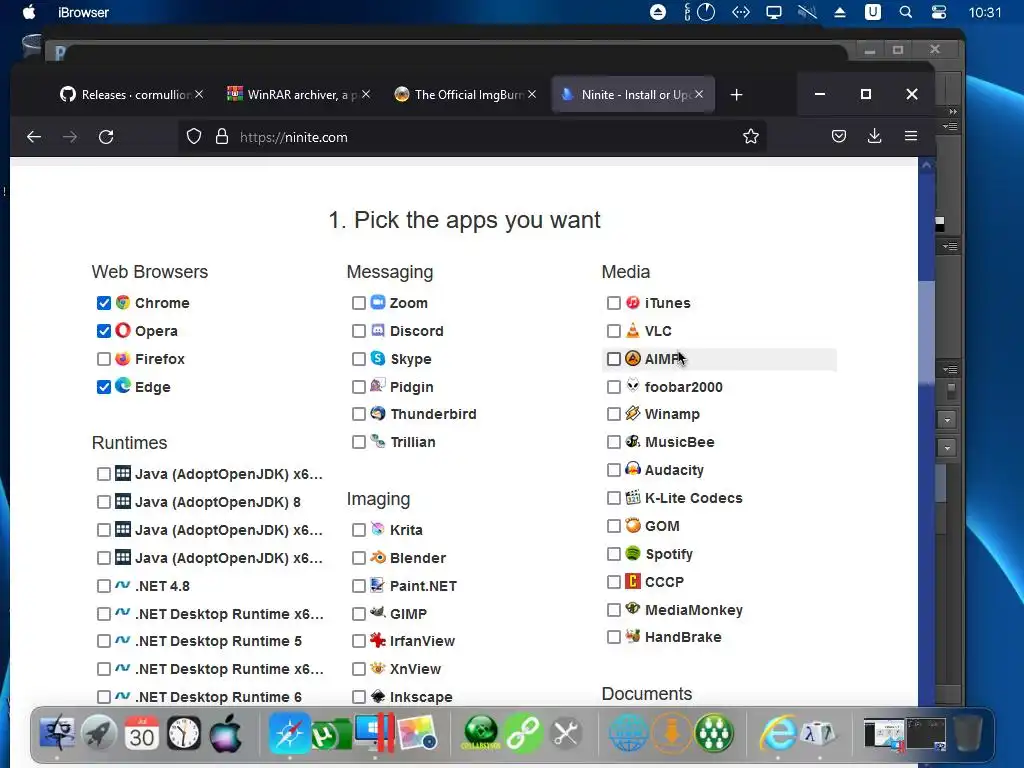Open browser downloads panel icon
This screenshot has width=1024, height=768.
point(874,136)
